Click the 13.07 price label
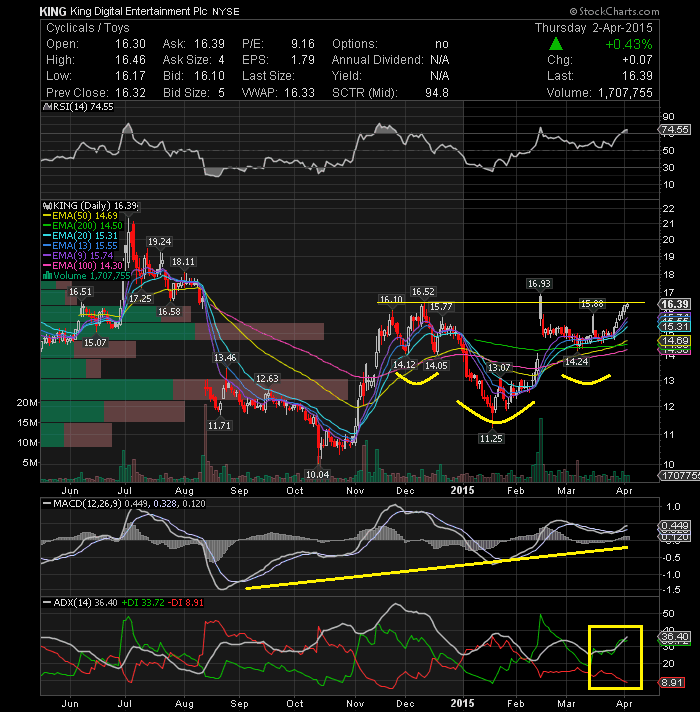Screen dimensions: 700x712 click(x=499, y=367)
